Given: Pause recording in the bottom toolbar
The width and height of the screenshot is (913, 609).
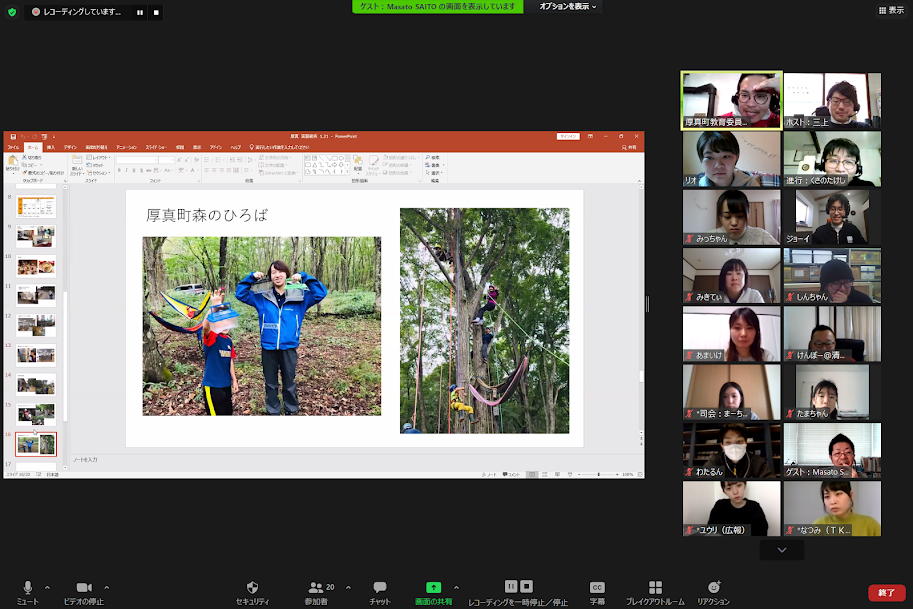Looking at the screenshot, I should [511, 586].
